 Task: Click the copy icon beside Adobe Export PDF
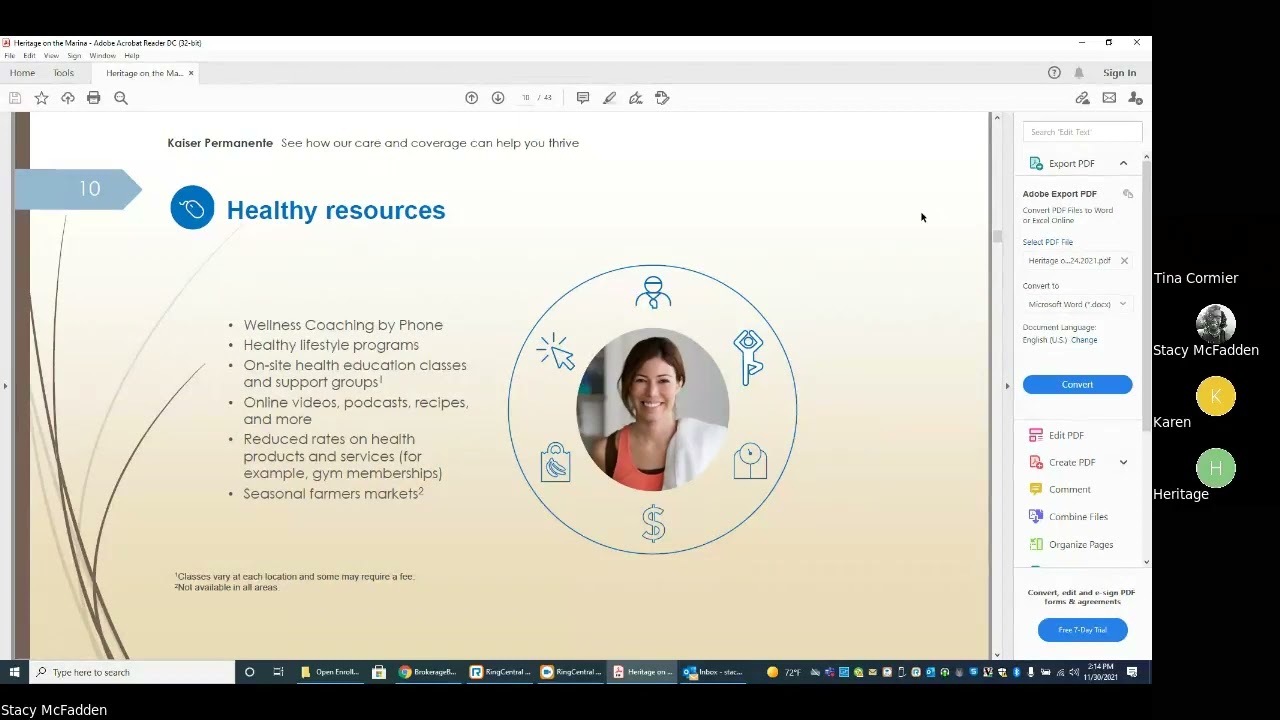tap(1128, 194)
